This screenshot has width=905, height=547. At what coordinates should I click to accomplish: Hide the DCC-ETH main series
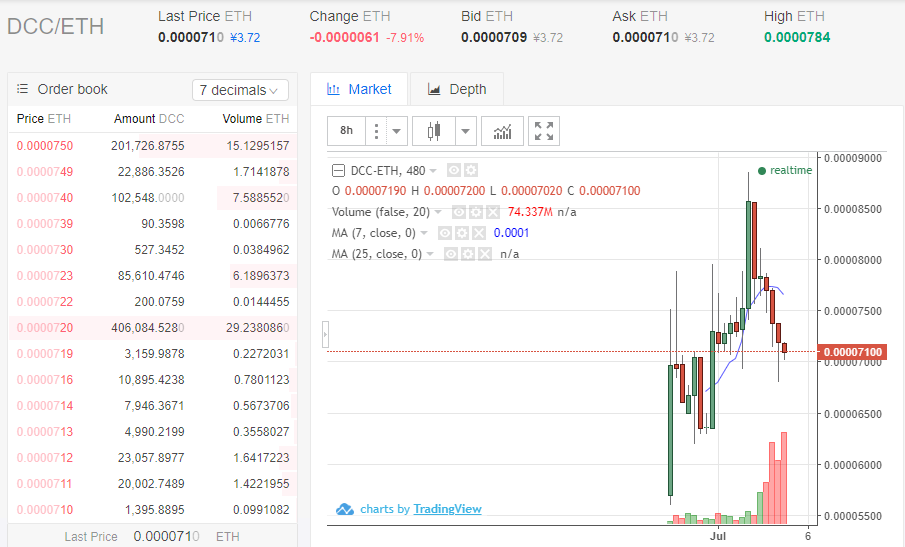pyautogui.click(x=454, y=170)
